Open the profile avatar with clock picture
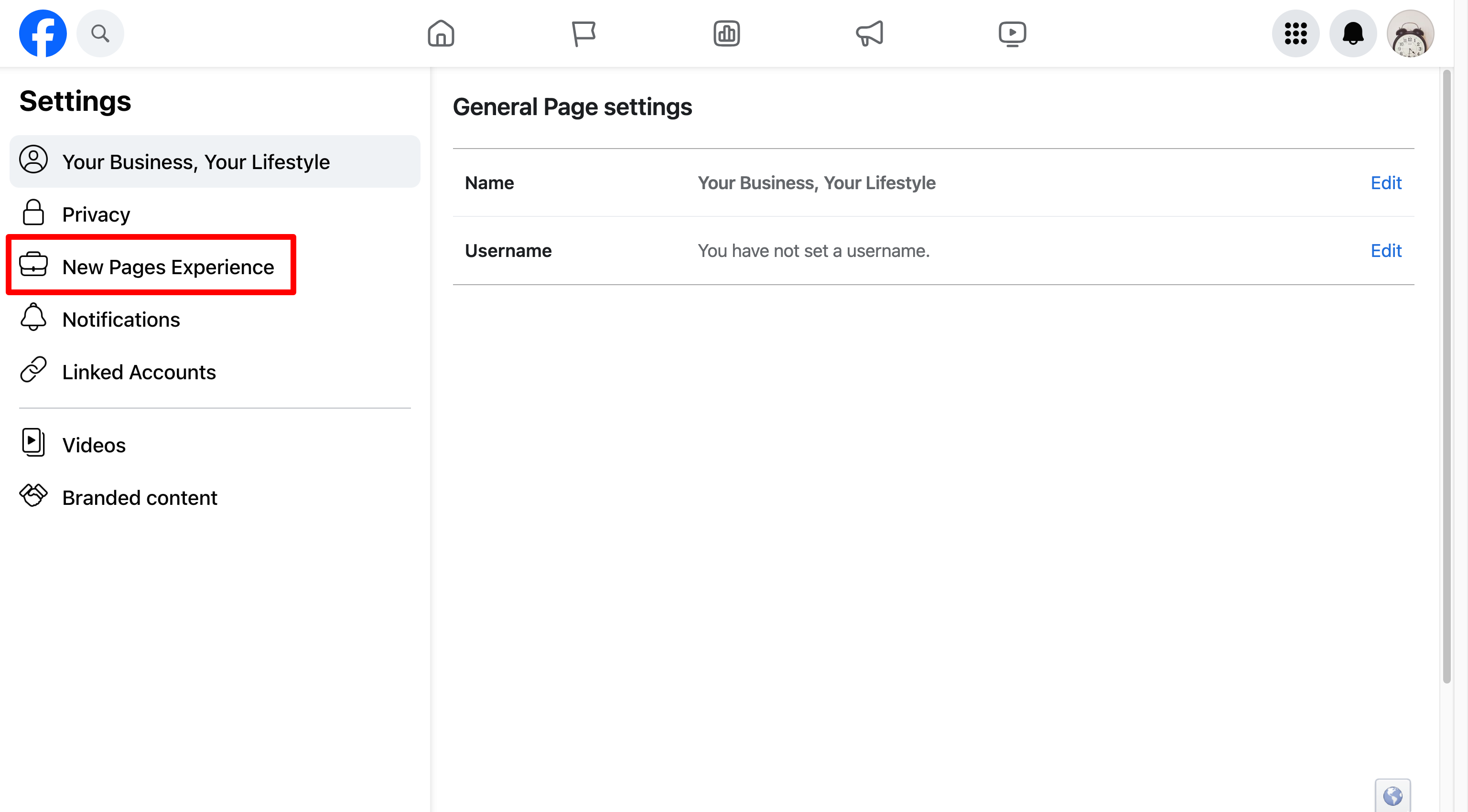The width and height of the screenshot is (1468, 812). [1410, 33]
